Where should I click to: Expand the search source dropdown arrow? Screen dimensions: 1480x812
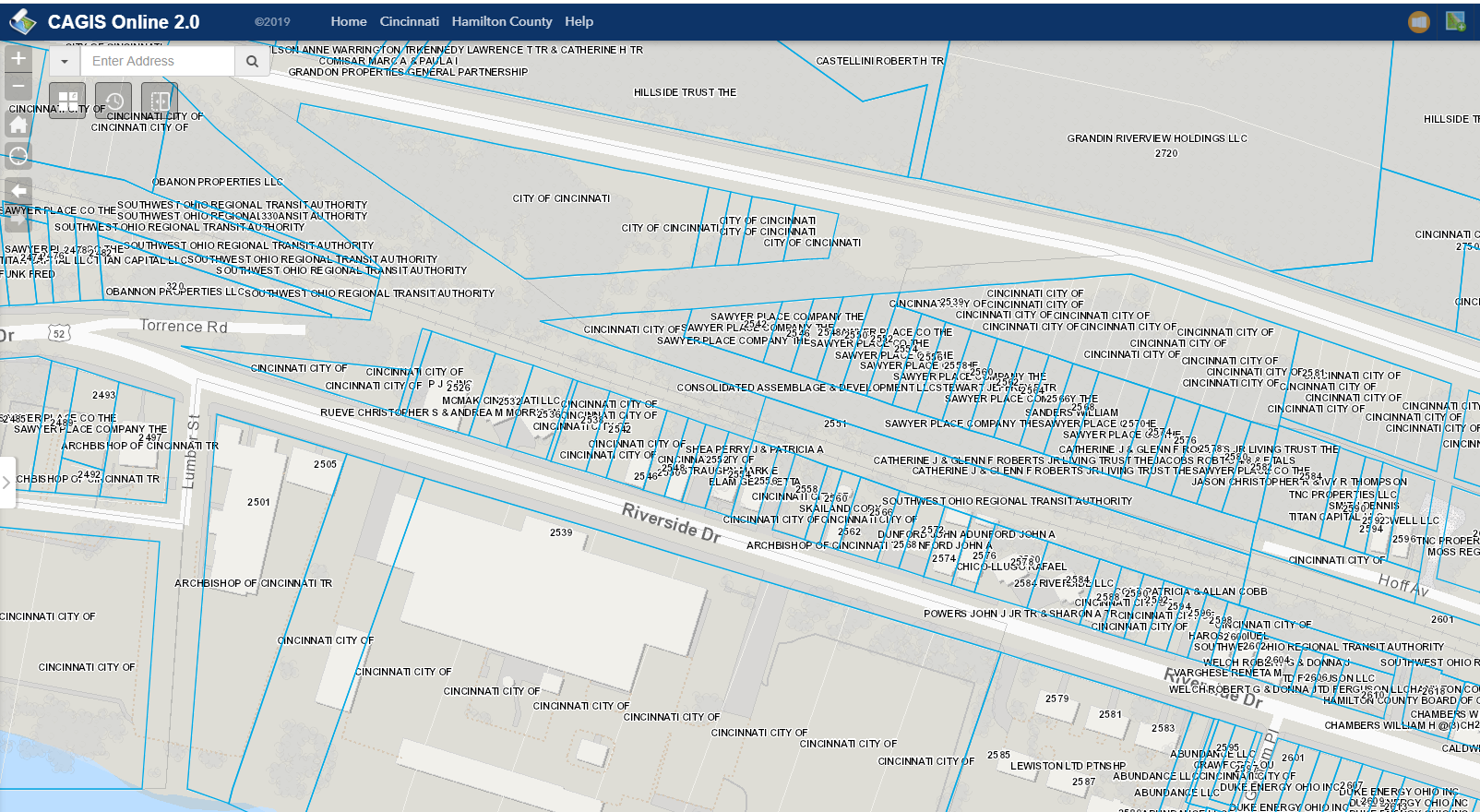point(65,61)
